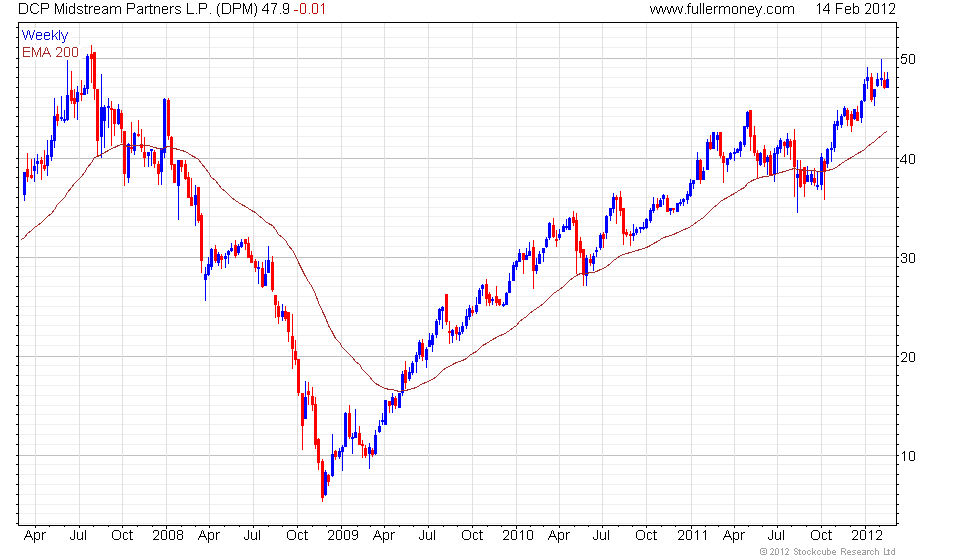
Task: Click the Oct label just before 2009
Action: pos(298,536)
